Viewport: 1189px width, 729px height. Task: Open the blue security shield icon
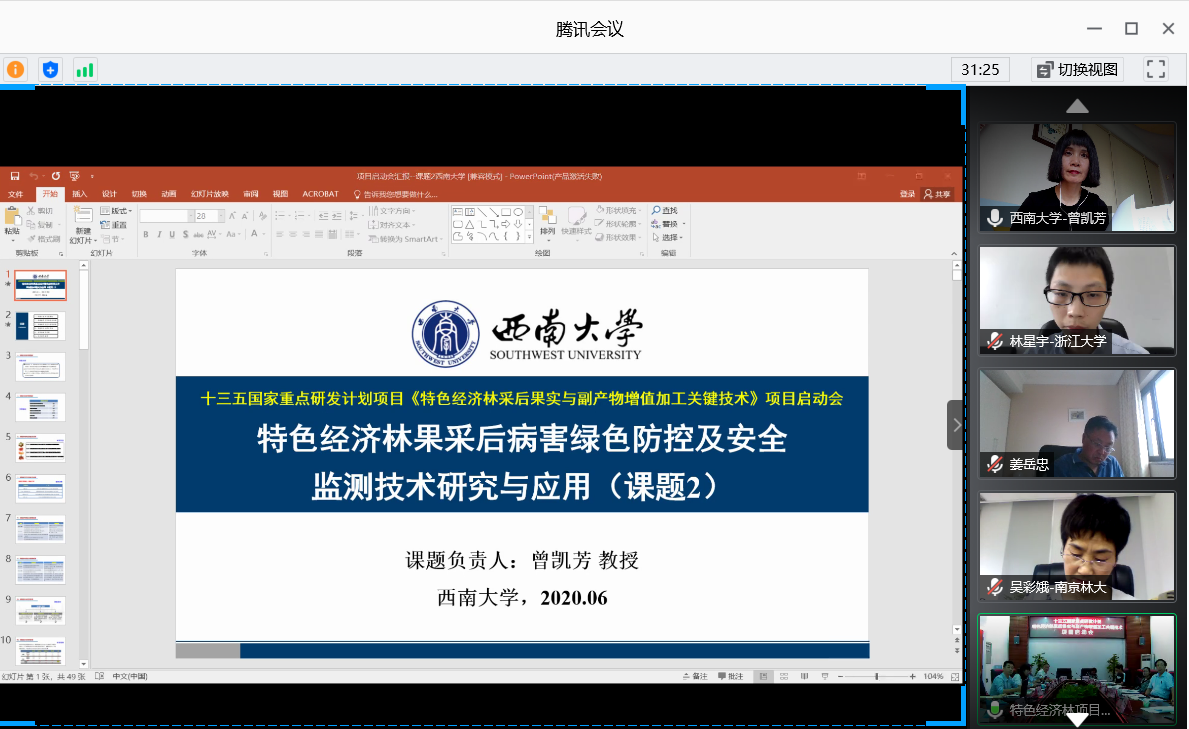click(50, 69)
